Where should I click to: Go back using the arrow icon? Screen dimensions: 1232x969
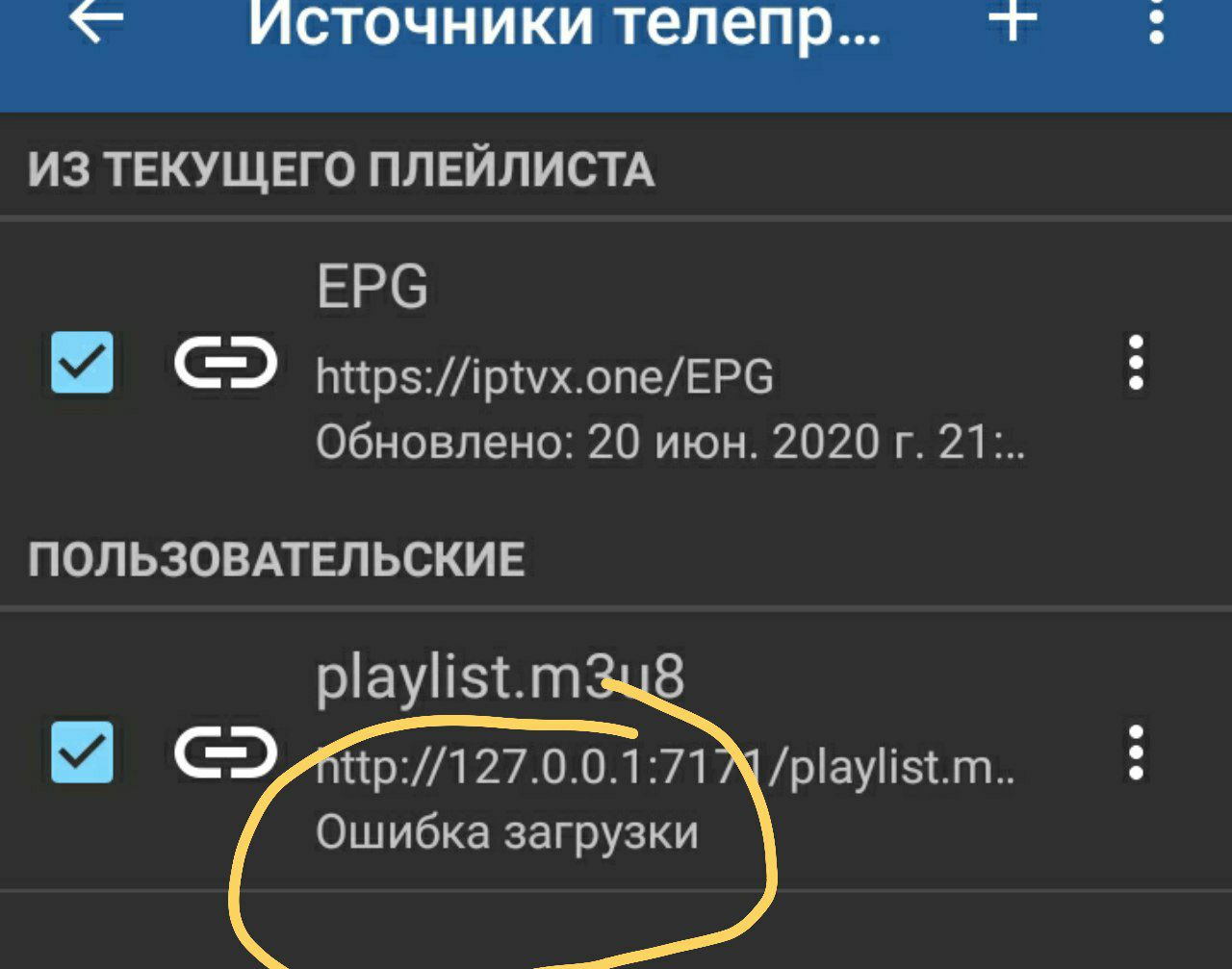pyautogui.click(x=96, y=21)
